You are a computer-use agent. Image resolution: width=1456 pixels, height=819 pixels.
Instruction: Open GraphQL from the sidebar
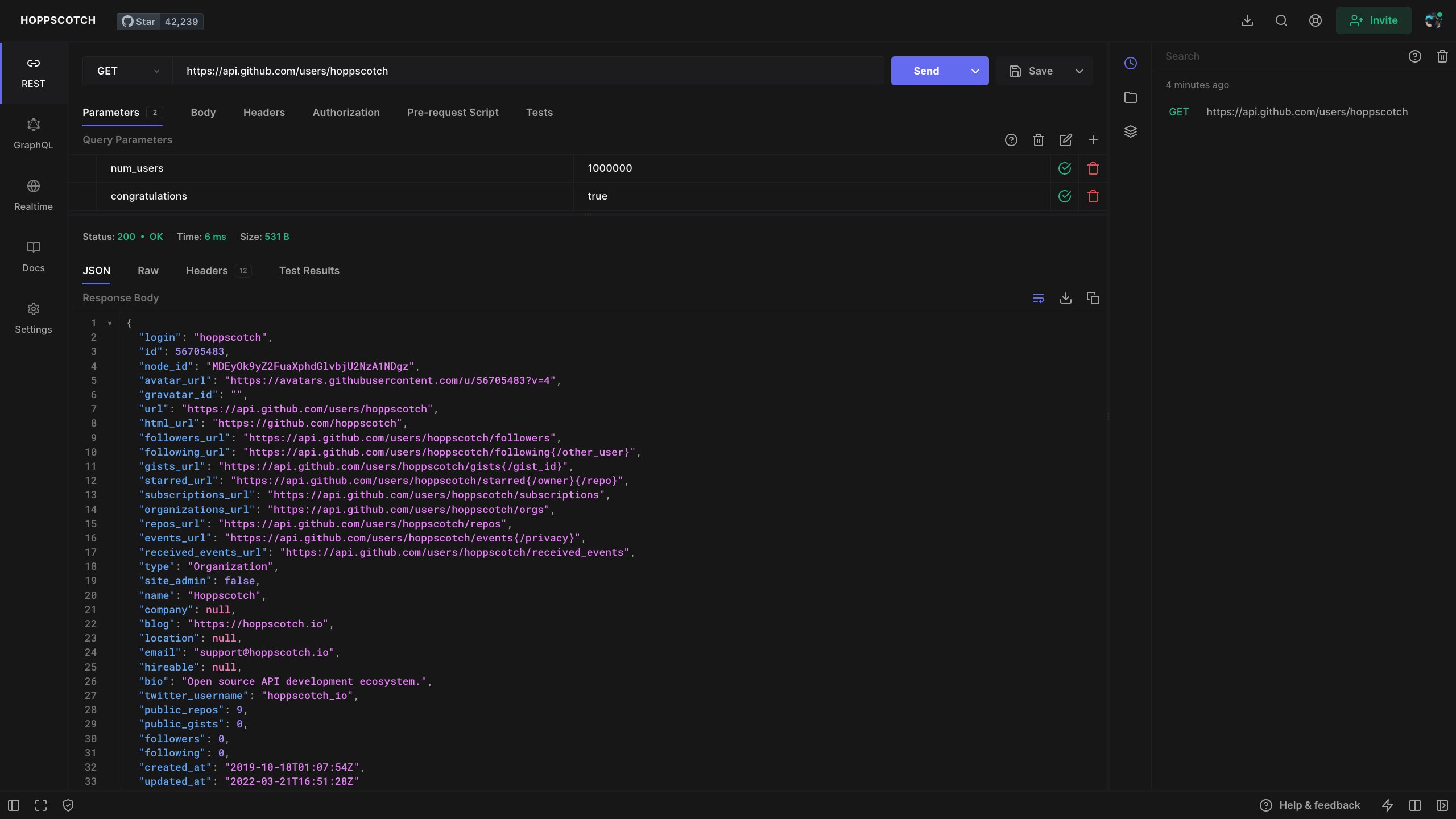(33, 134)
